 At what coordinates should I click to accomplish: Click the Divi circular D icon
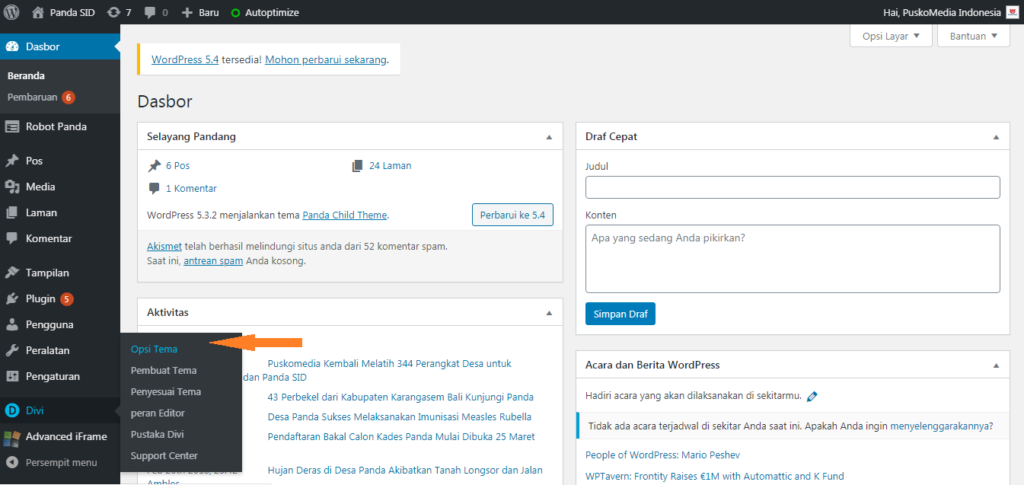click(x=12, y=411)
